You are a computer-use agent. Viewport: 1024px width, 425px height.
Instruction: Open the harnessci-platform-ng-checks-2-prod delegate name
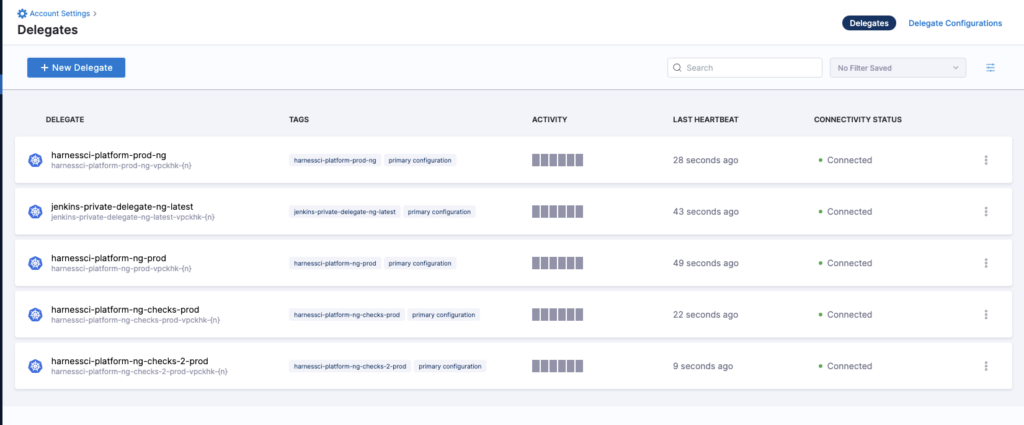pos(129,361)
